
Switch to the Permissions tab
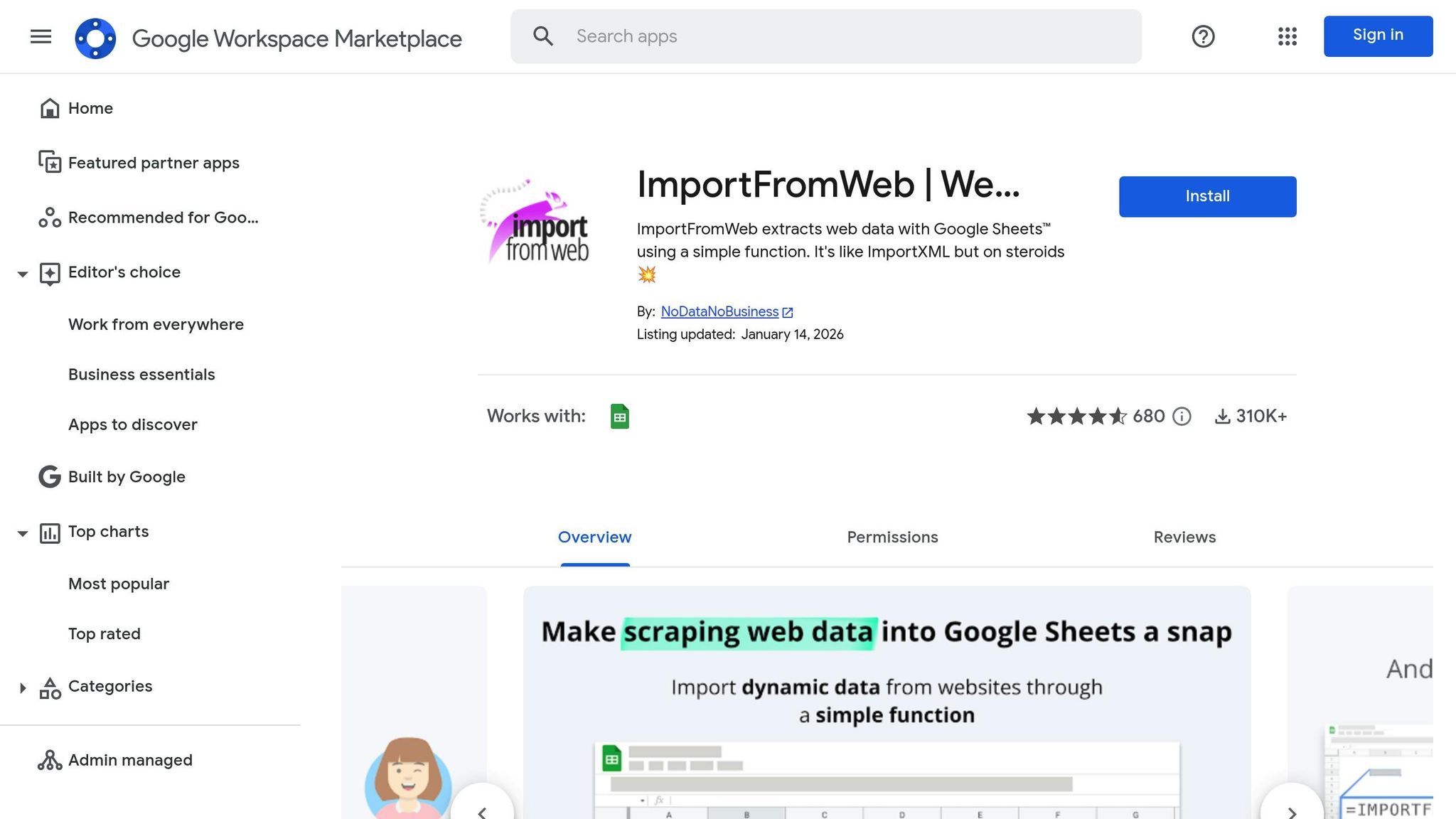[892, 537]
